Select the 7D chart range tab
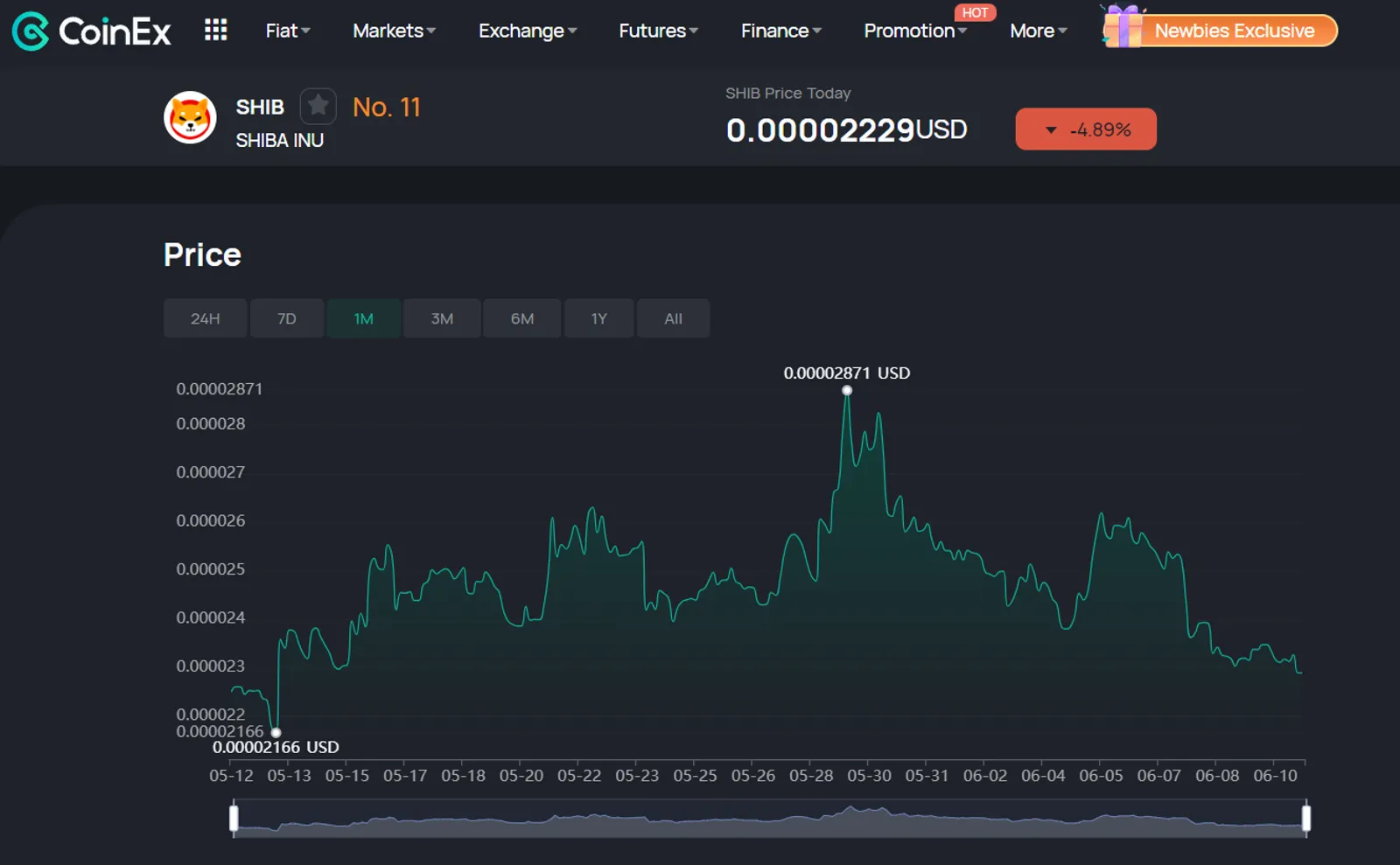Screen dimensions: 1400x865 287,318
